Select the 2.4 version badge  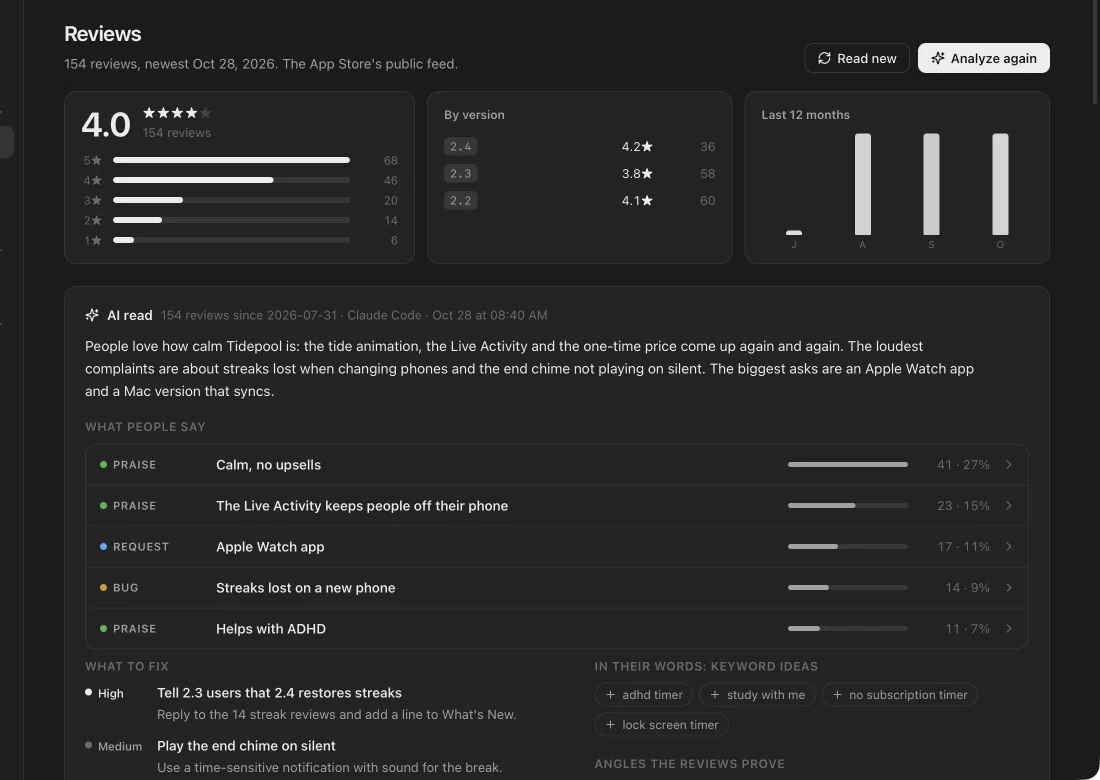click(460, 147)
